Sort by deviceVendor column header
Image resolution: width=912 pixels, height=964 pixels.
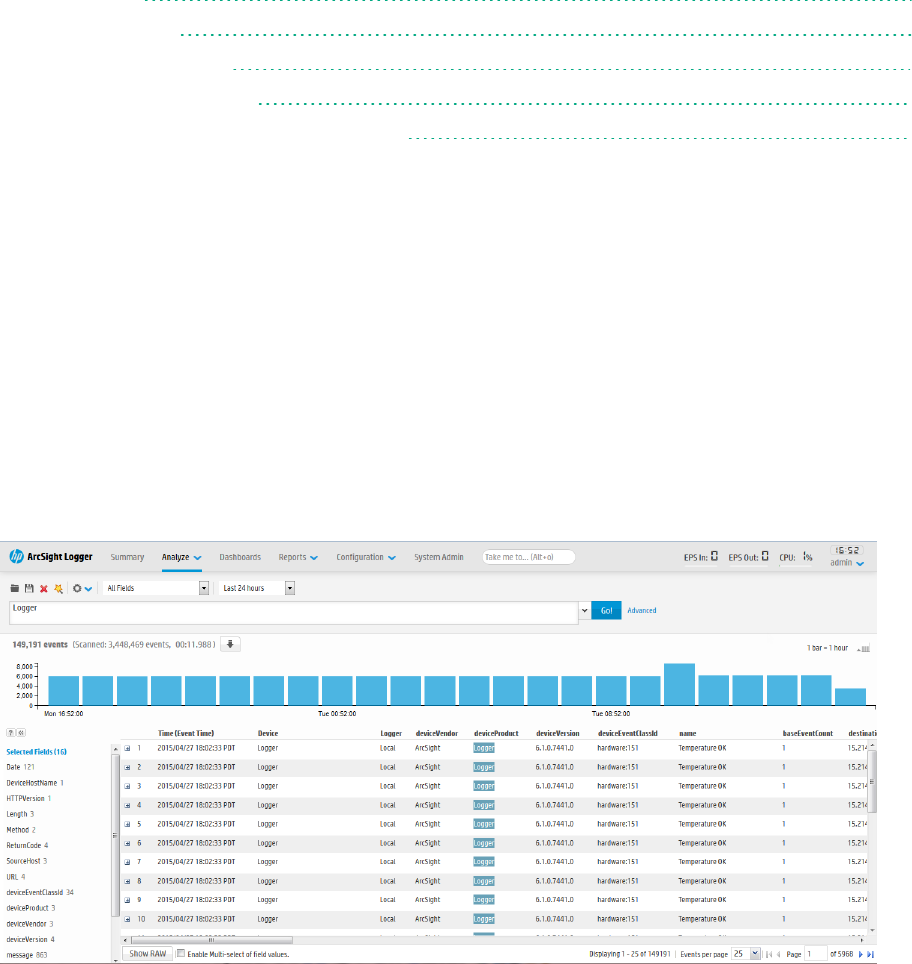click(437, 733)
